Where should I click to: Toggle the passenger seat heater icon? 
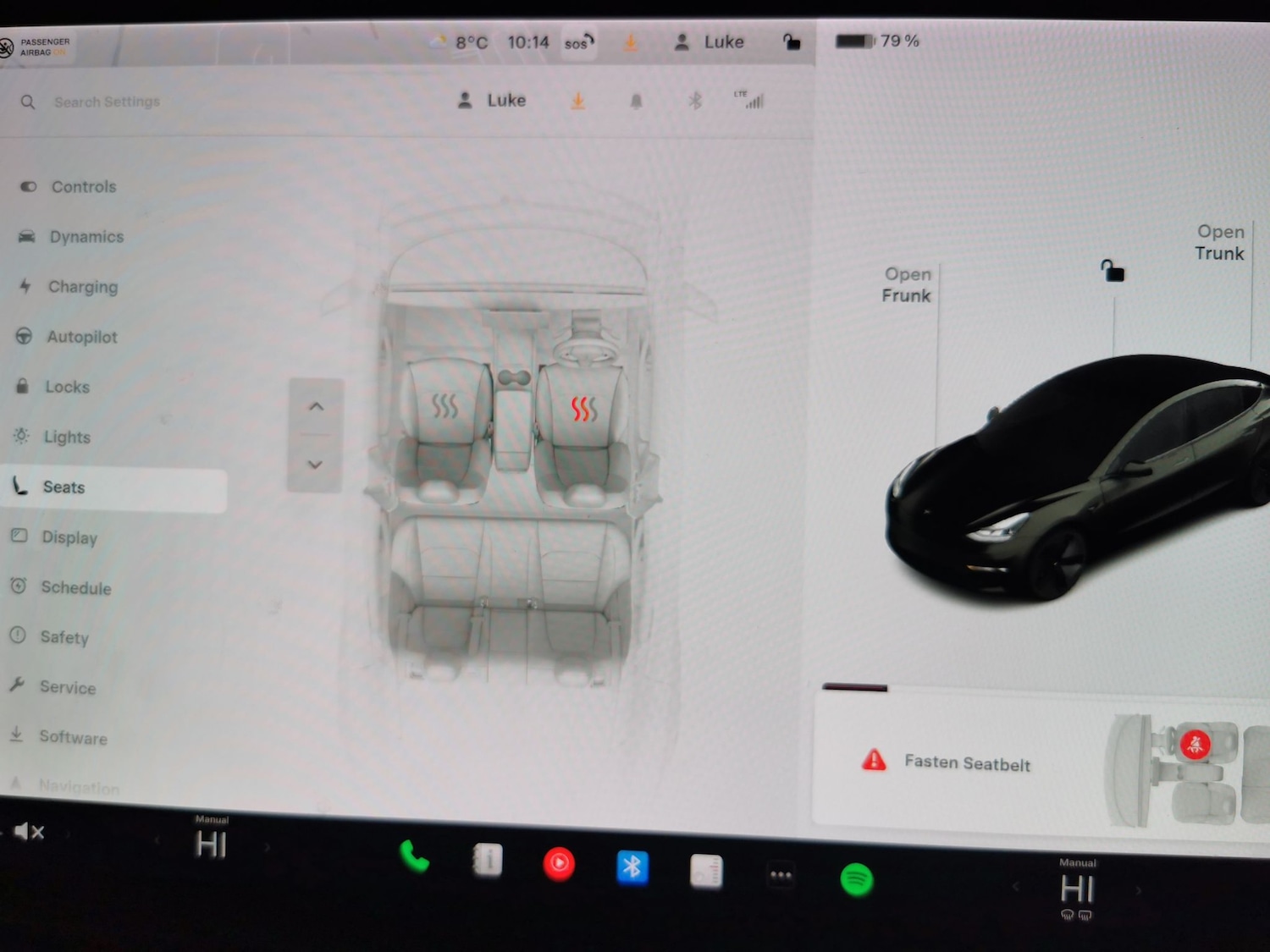click(x=444, y=407)
